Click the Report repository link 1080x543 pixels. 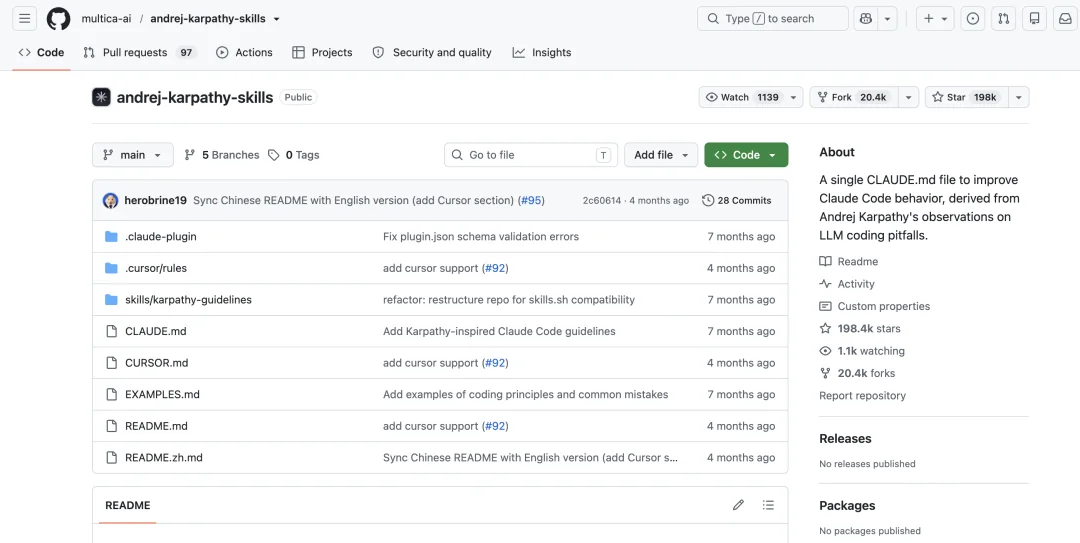click(x=862, y=396)
